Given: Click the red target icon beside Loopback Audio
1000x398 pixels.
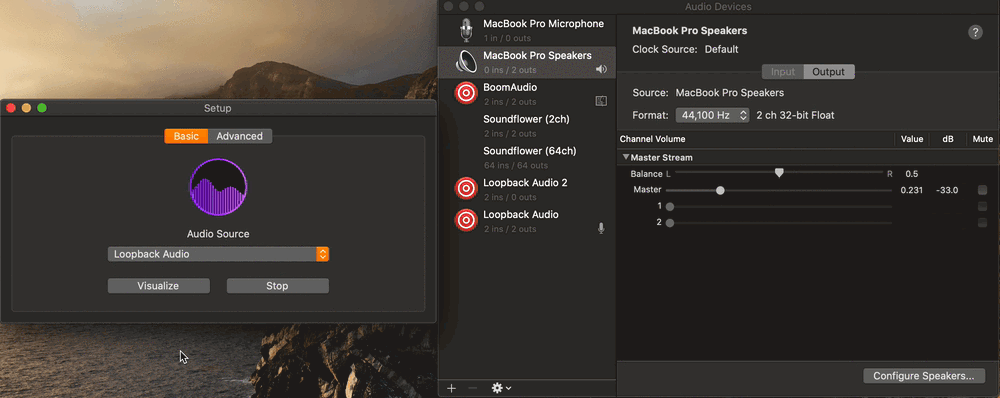Looking at the screenshot, I should pos(466,221).
